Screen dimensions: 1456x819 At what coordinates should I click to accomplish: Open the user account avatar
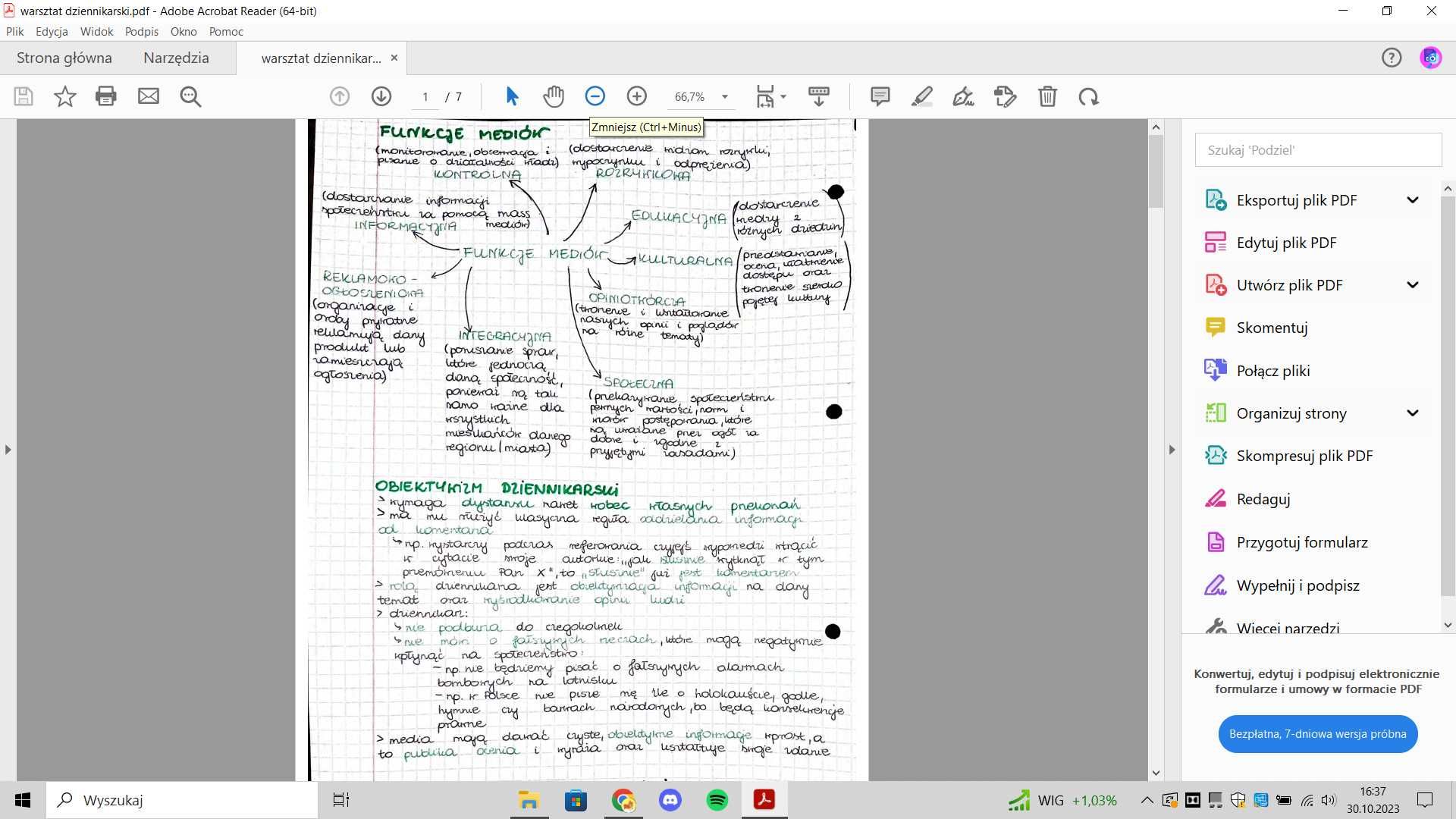(1431, 58)
